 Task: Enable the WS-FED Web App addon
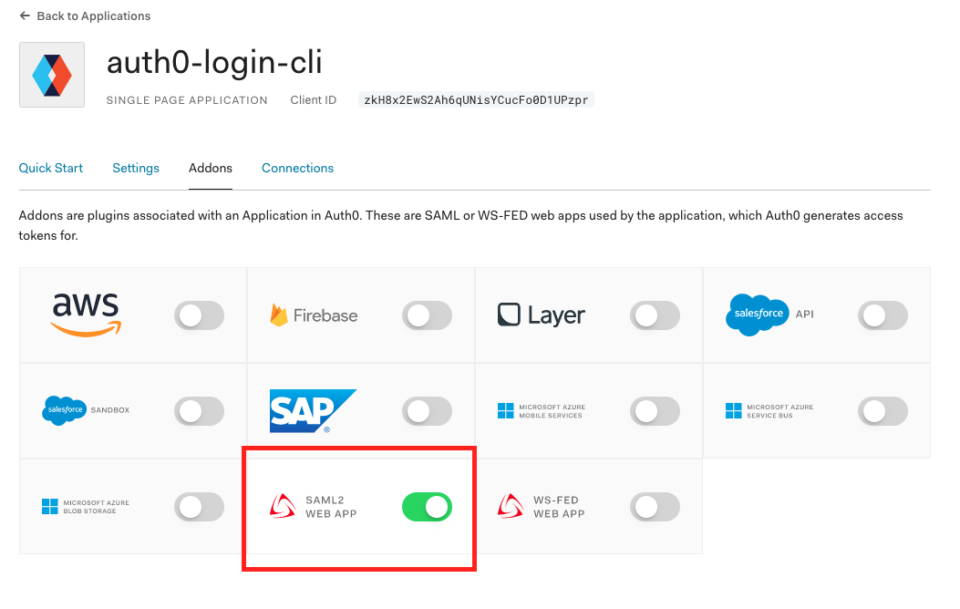(x=655, y=507)
